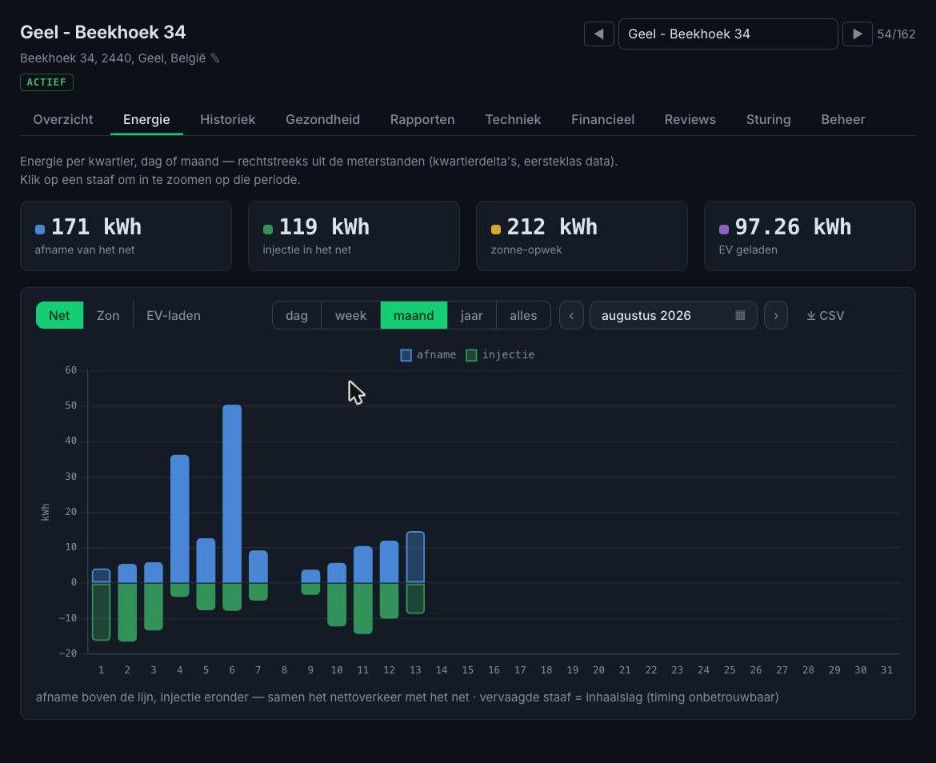Image resolution: width=936 pixels, height=763 pixels.
Task: Download the data as CSV
Action: coord(825,315)
